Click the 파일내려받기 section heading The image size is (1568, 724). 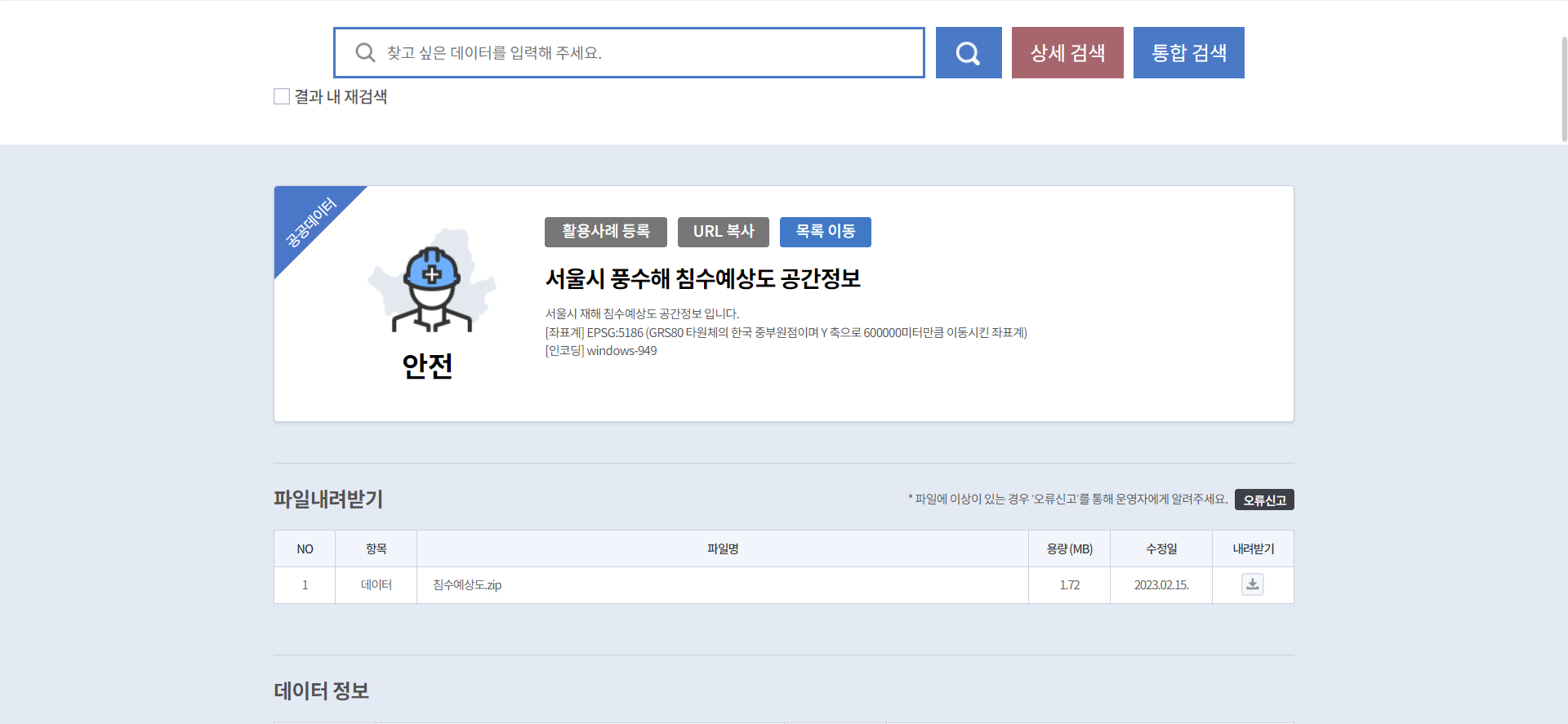pos(328,499)
